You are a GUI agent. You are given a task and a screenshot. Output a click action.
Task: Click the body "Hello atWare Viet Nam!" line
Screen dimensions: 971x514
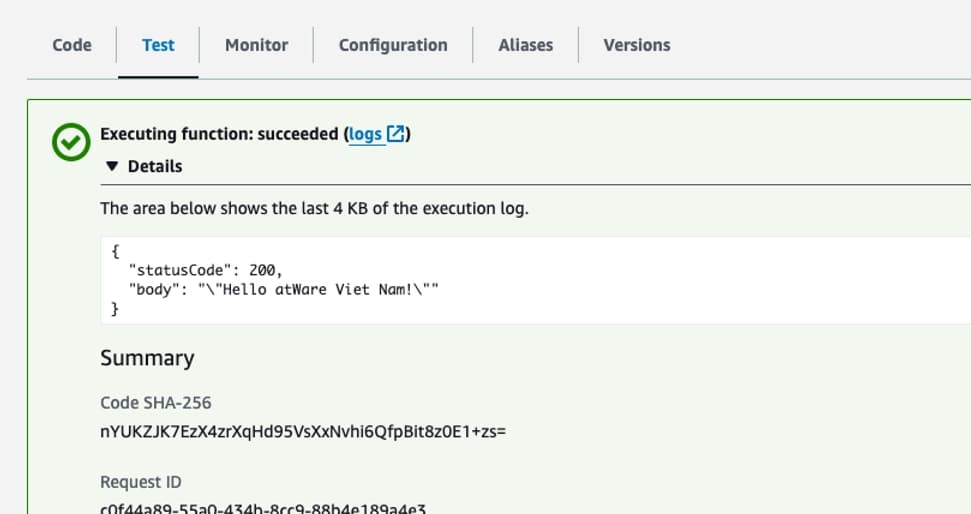point(283,289)
